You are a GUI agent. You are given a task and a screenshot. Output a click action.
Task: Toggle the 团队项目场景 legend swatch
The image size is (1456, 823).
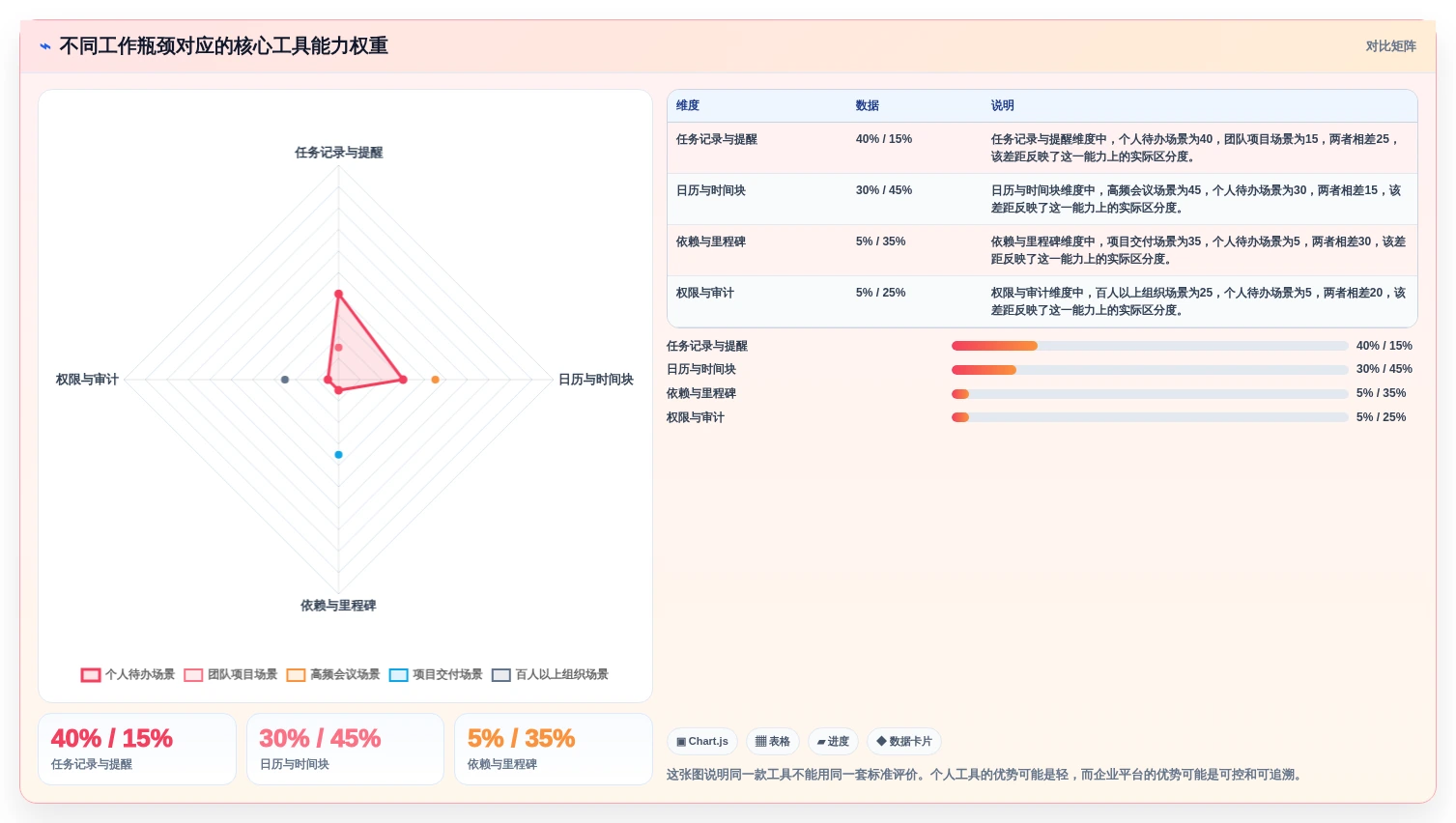[x=193, y=675]
